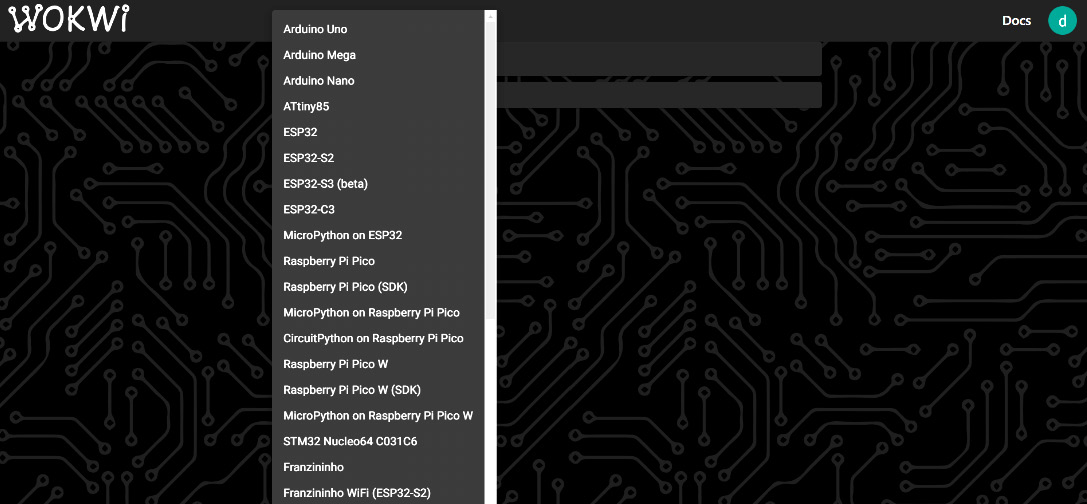1087x504 pixels.
Task: Pick ATtiny85 from the board list
Action: [x=379, y=107]
